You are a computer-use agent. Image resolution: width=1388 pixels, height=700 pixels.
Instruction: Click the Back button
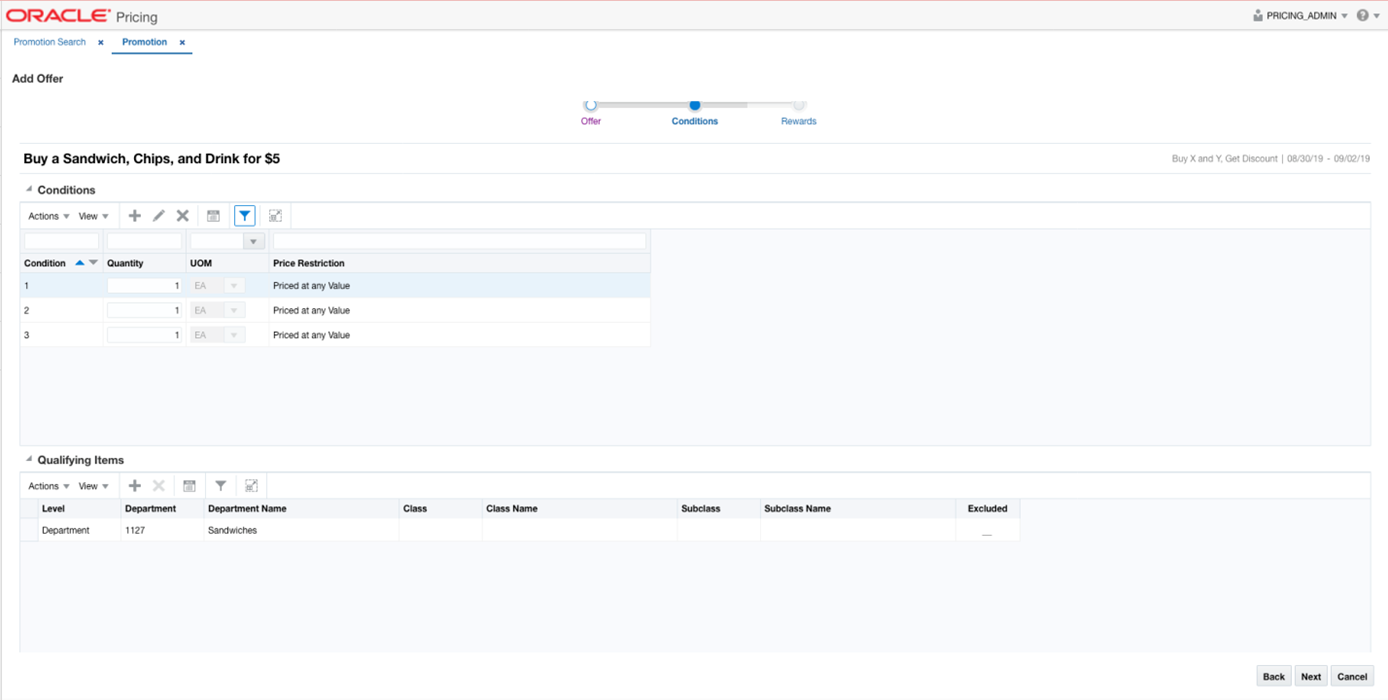(x=1274, y=677)
